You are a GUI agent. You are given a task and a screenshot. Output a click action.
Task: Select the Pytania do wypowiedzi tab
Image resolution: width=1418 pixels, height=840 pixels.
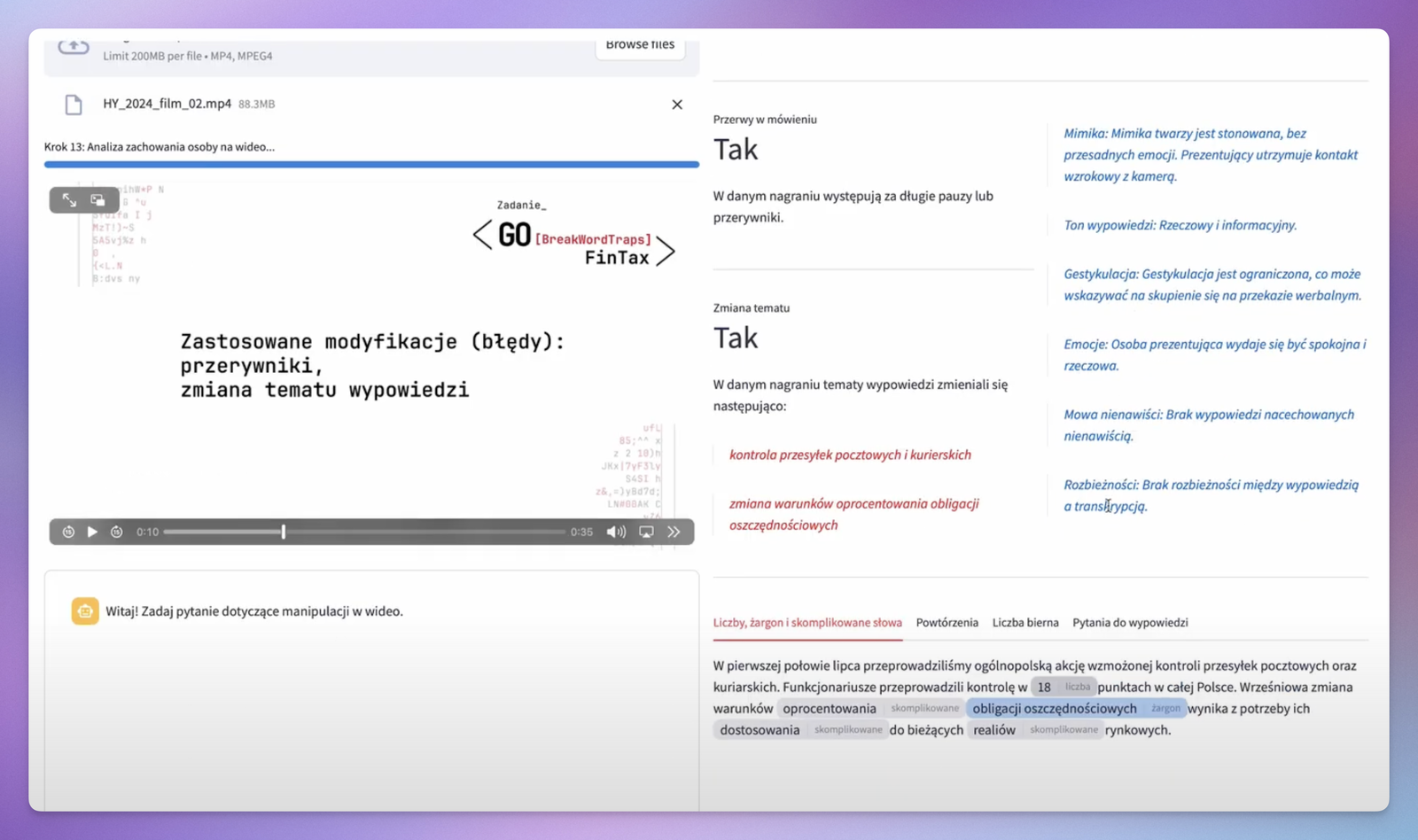(1130, 623)
